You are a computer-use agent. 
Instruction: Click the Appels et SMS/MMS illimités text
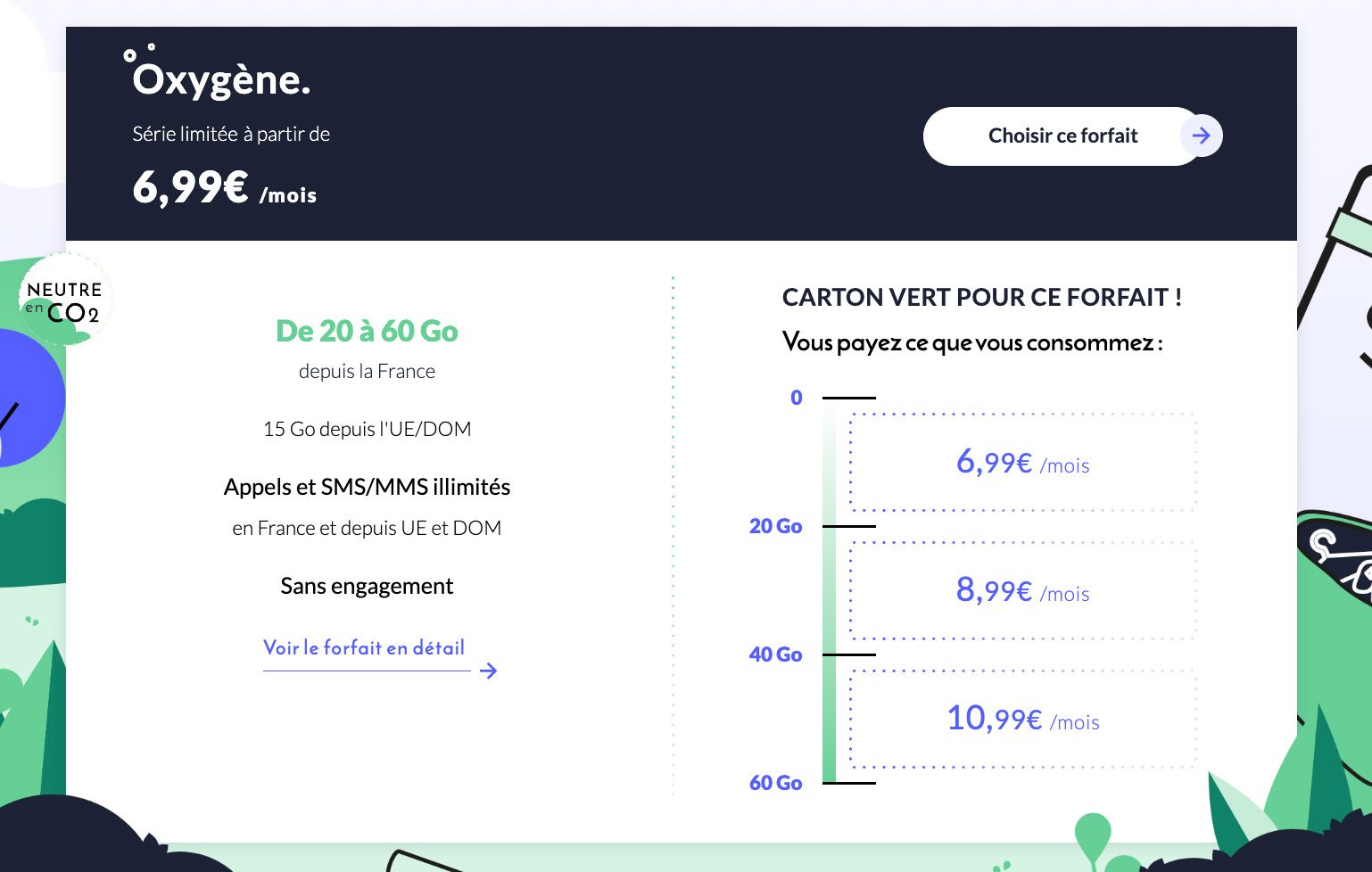(367, 487)
